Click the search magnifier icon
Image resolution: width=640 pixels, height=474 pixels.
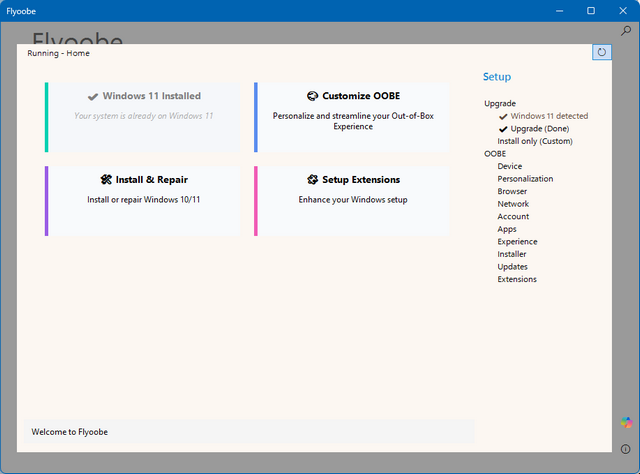click(x=626, y=31)
